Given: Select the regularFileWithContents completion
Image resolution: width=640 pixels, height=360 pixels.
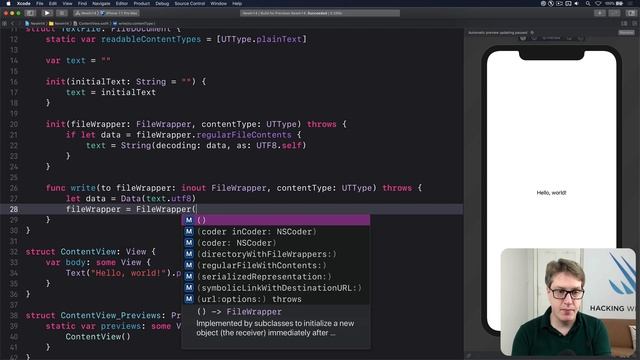Looking at the screenshot, I should point(276,265).
